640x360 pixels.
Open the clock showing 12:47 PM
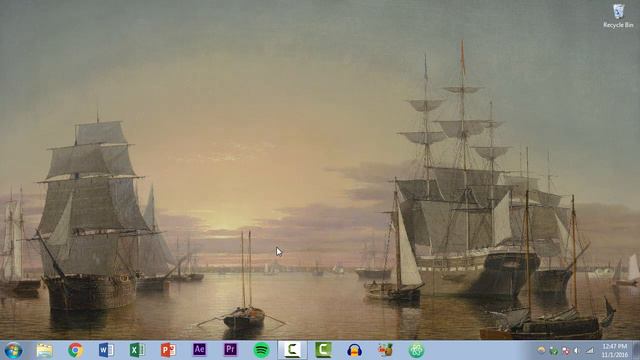pos(614,351)
